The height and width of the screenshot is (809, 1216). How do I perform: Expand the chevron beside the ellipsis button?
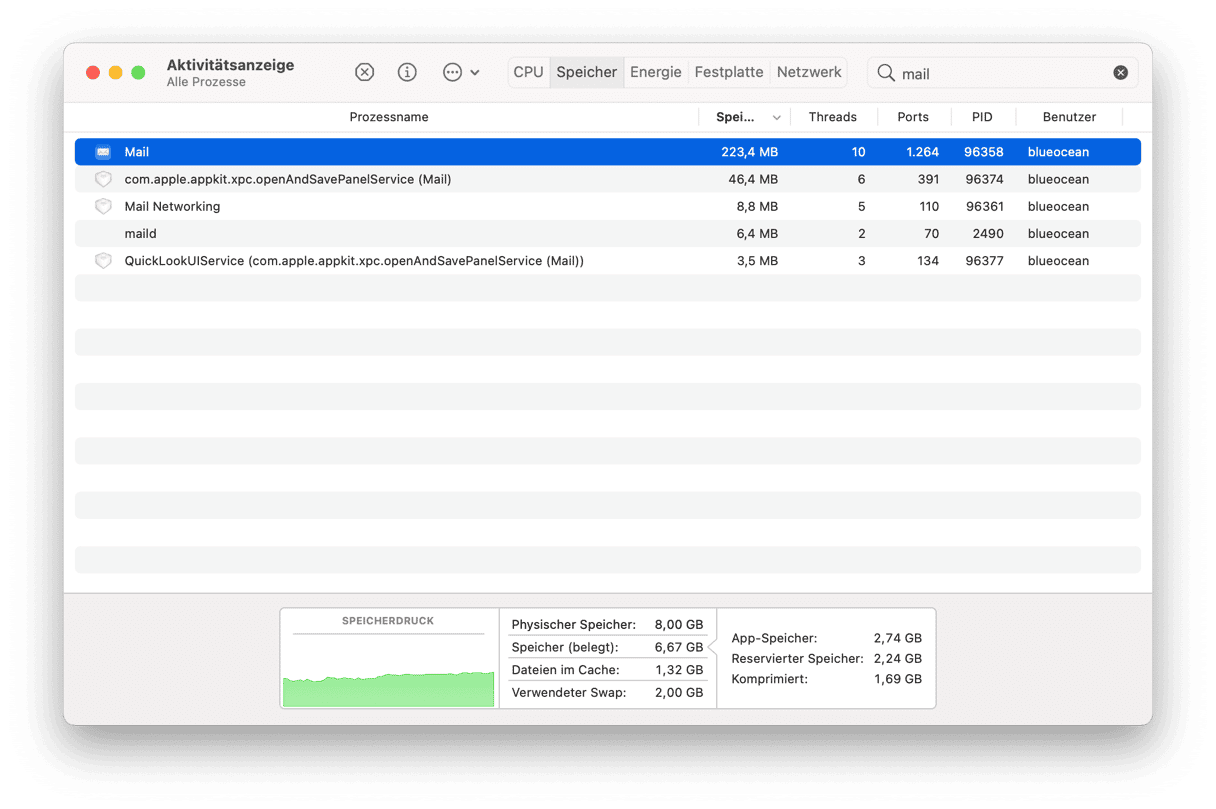(475, 73)
